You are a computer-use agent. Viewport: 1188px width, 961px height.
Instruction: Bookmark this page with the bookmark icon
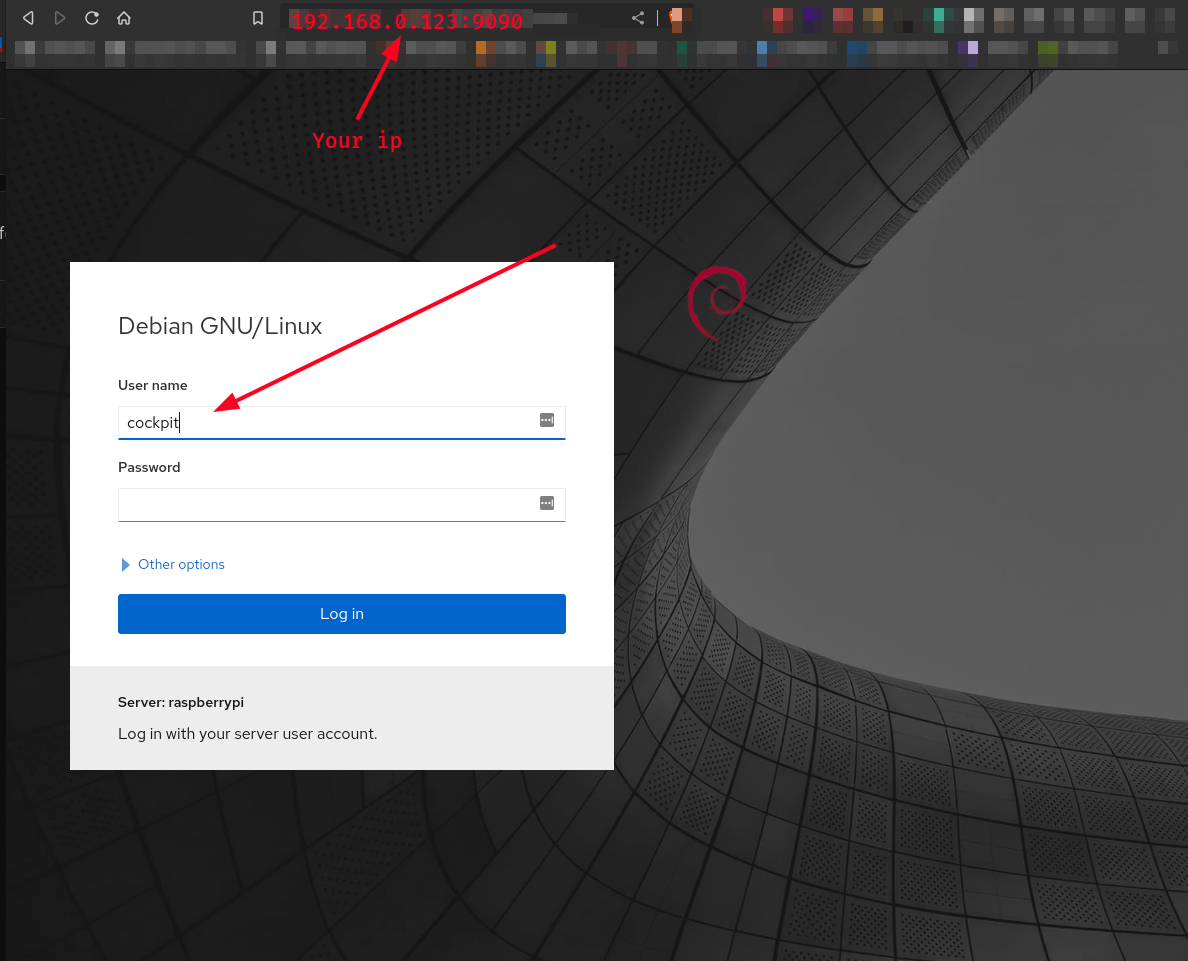[x=258, y=18]
